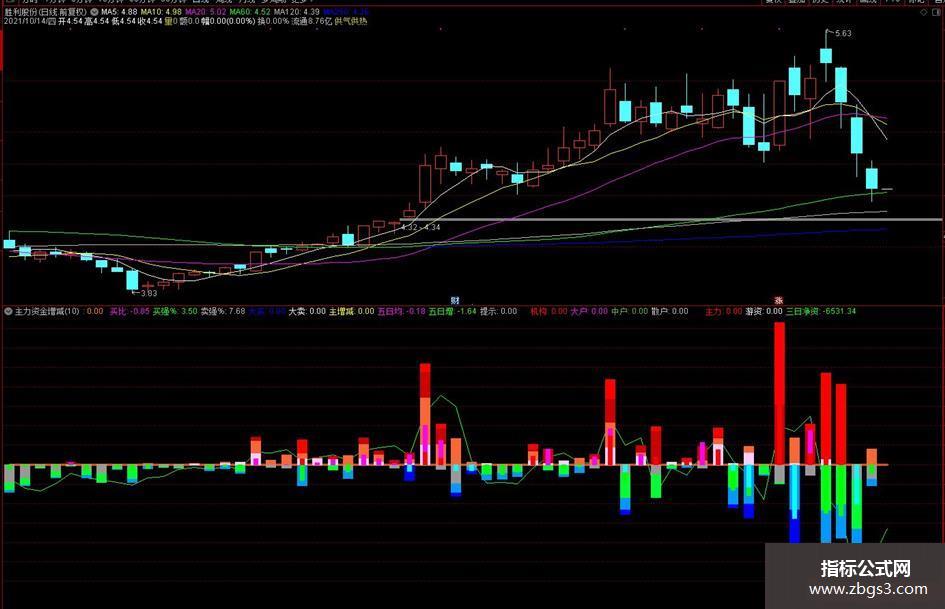Click the 游资: 0.00 value
The height and width of the screenshot is (609, 945).
[x=764, y=312]
